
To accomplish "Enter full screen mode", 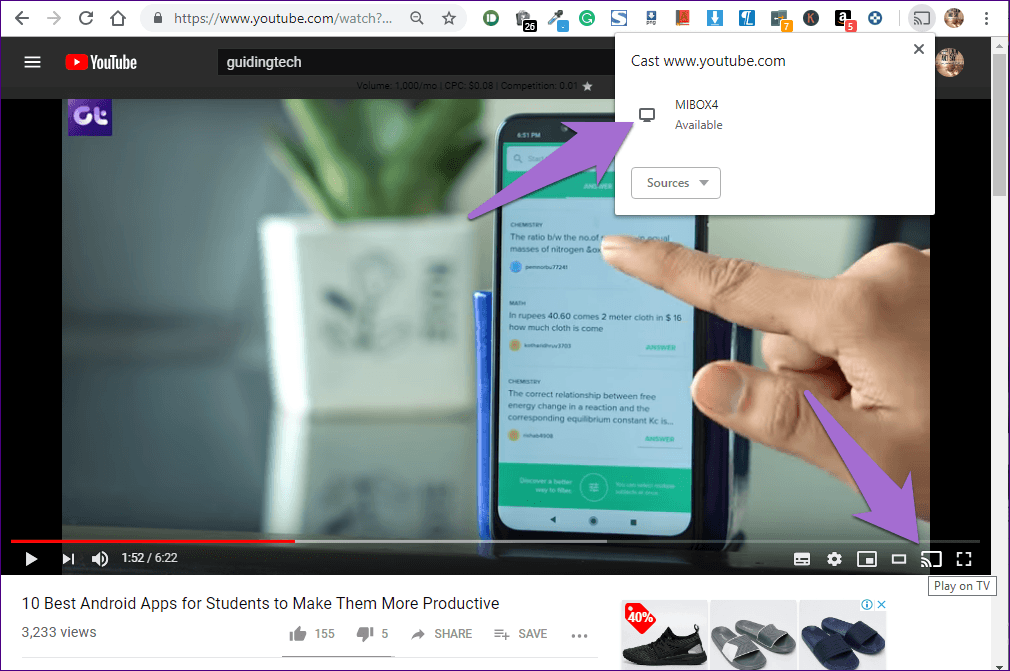I will click(x=964, y=559).
